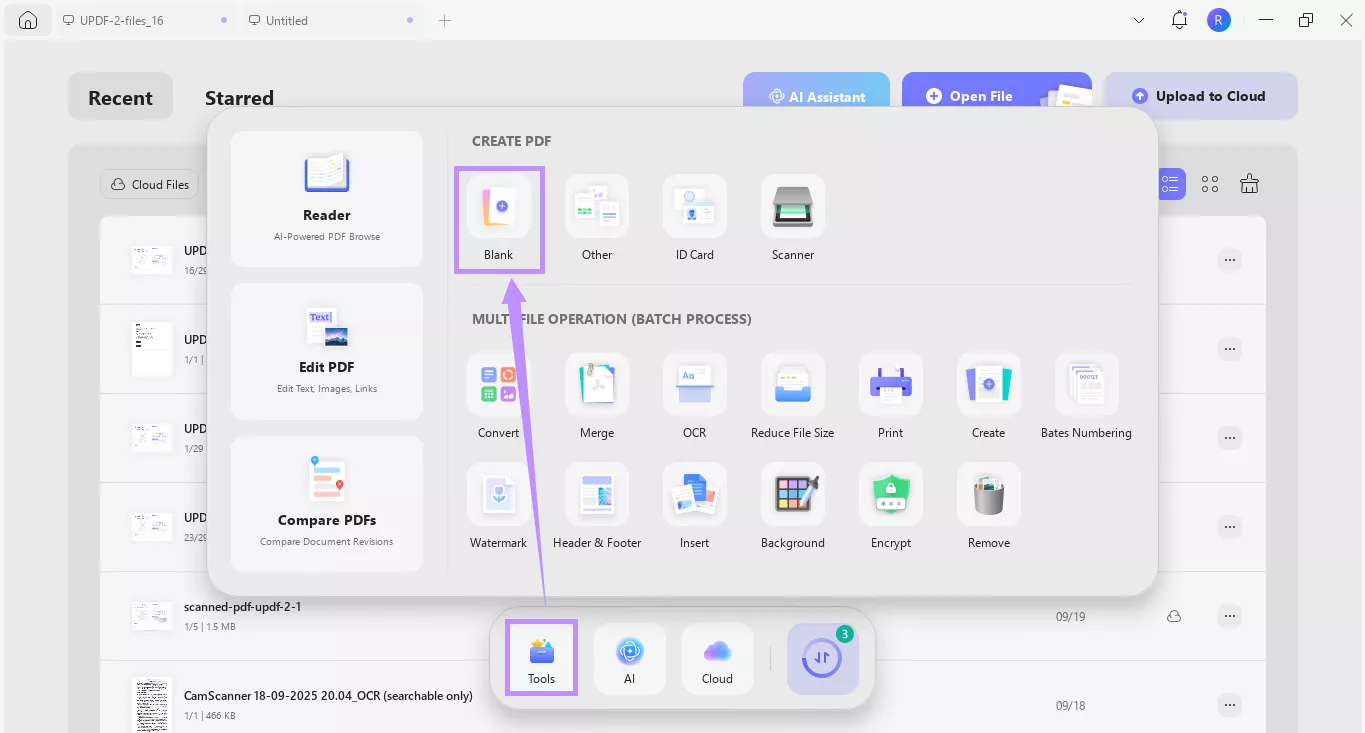Viewport: 1365px width, 733px height.
Task: Select the Blank PDF creation icon
Action: coord(498,208)
